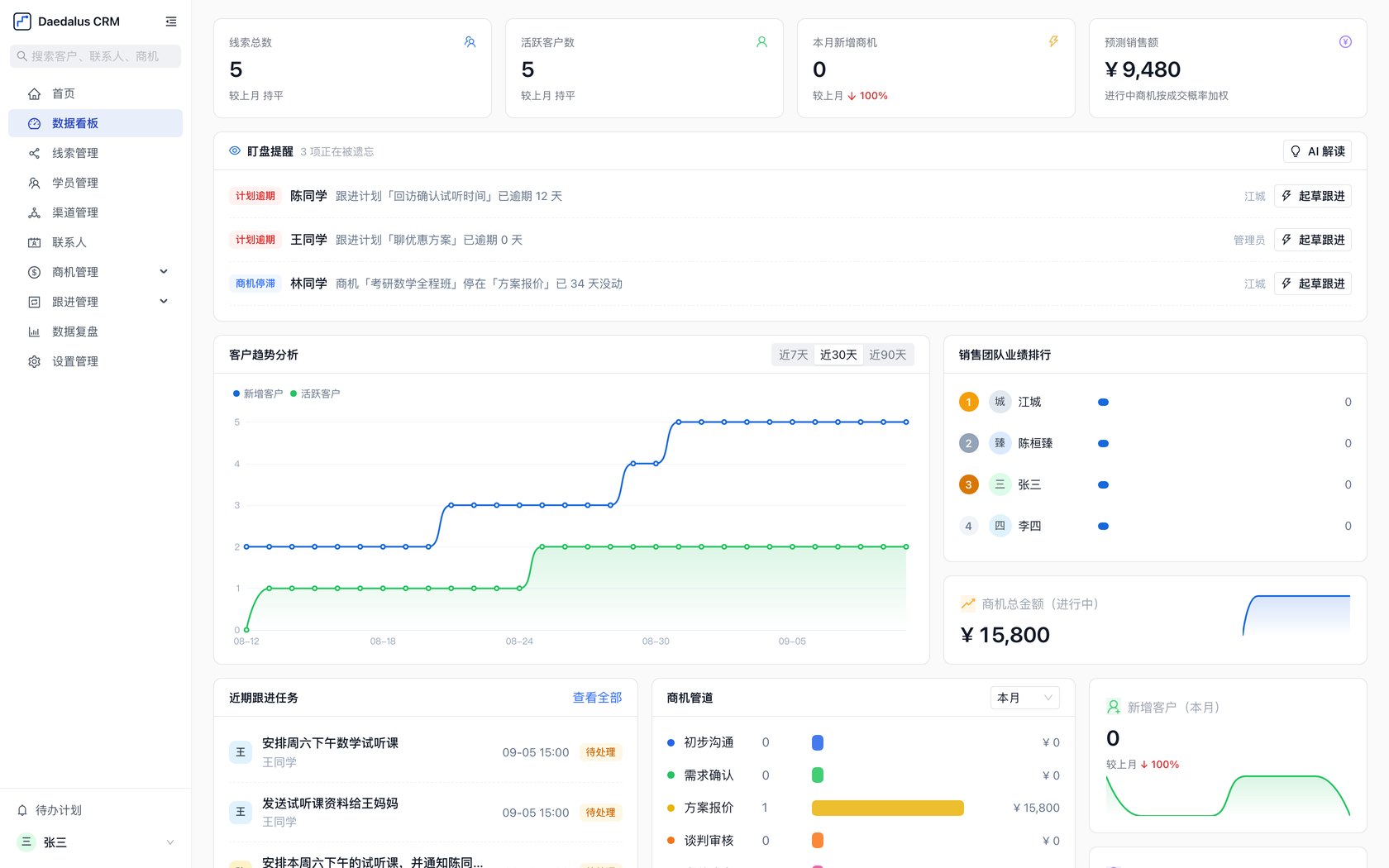Open the 张三 user account menu
The image size is (1389, 868).
tap(95, 842)
